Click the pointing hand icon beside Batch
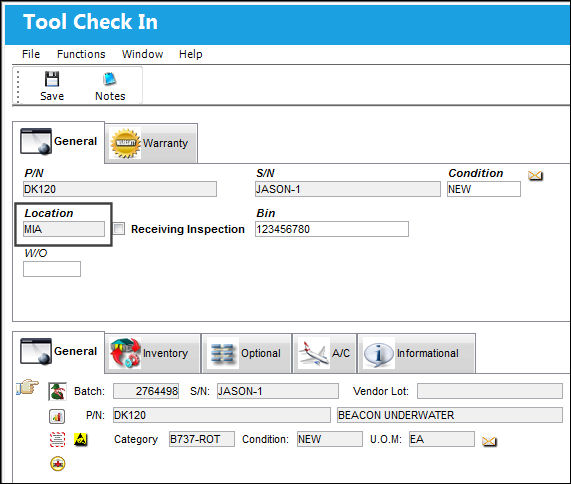The height and width of the screenshot is (484, 571). (28, 387)
